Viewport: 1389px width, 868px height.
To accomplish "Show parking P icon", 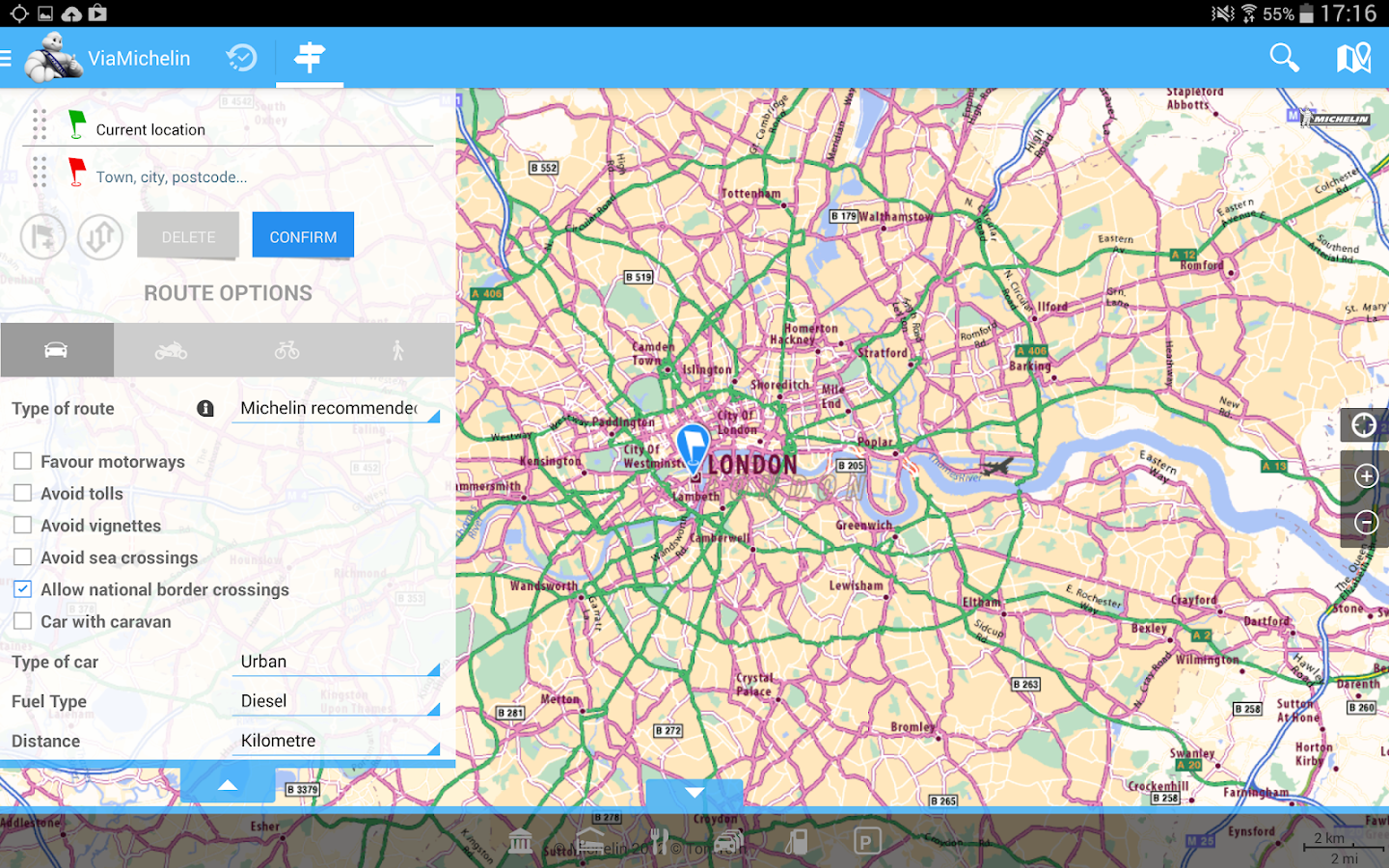I will (x=866, y=842).
